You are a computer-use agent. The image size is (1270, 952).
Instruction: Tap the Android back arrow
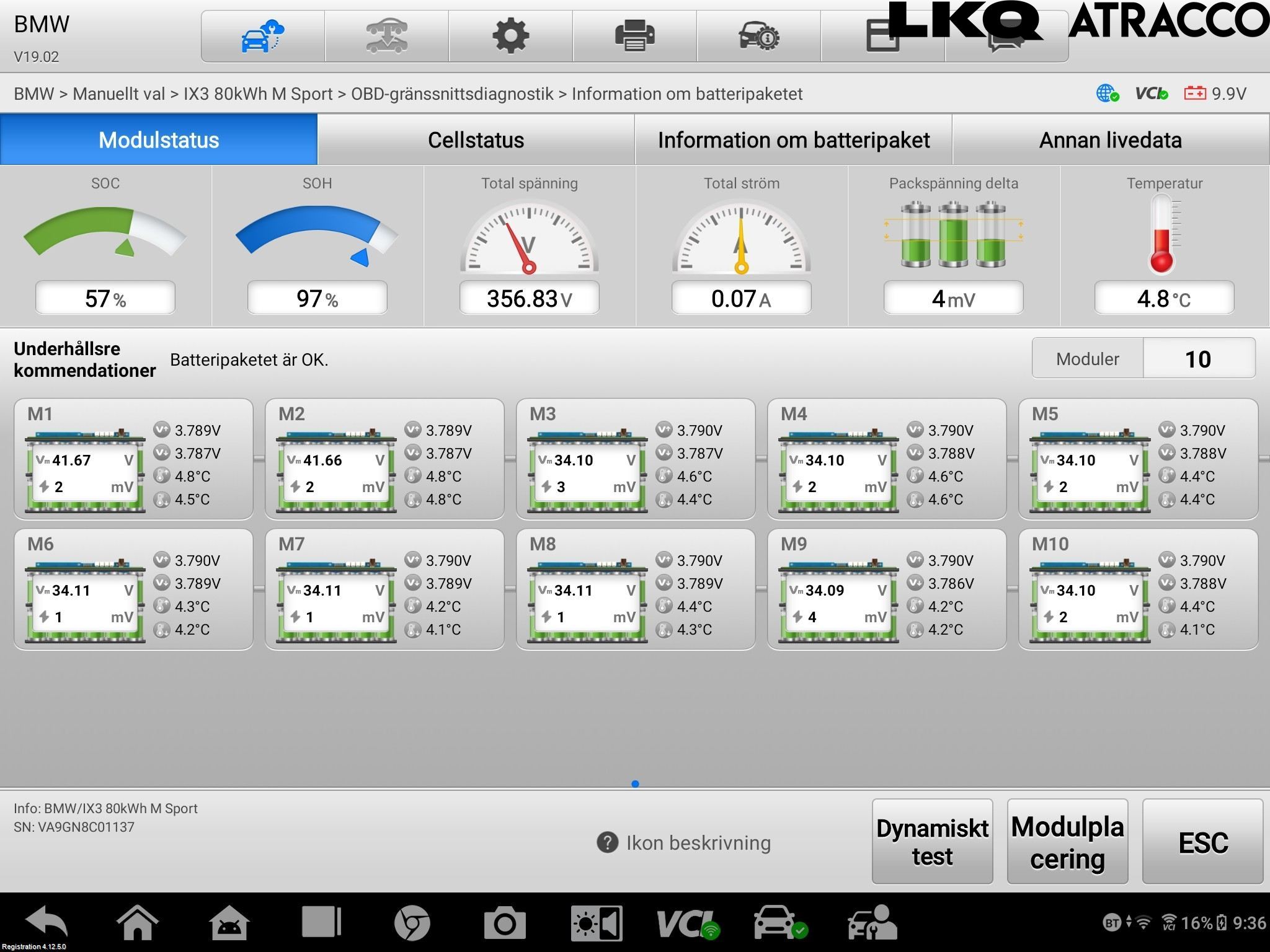[47, 923]
